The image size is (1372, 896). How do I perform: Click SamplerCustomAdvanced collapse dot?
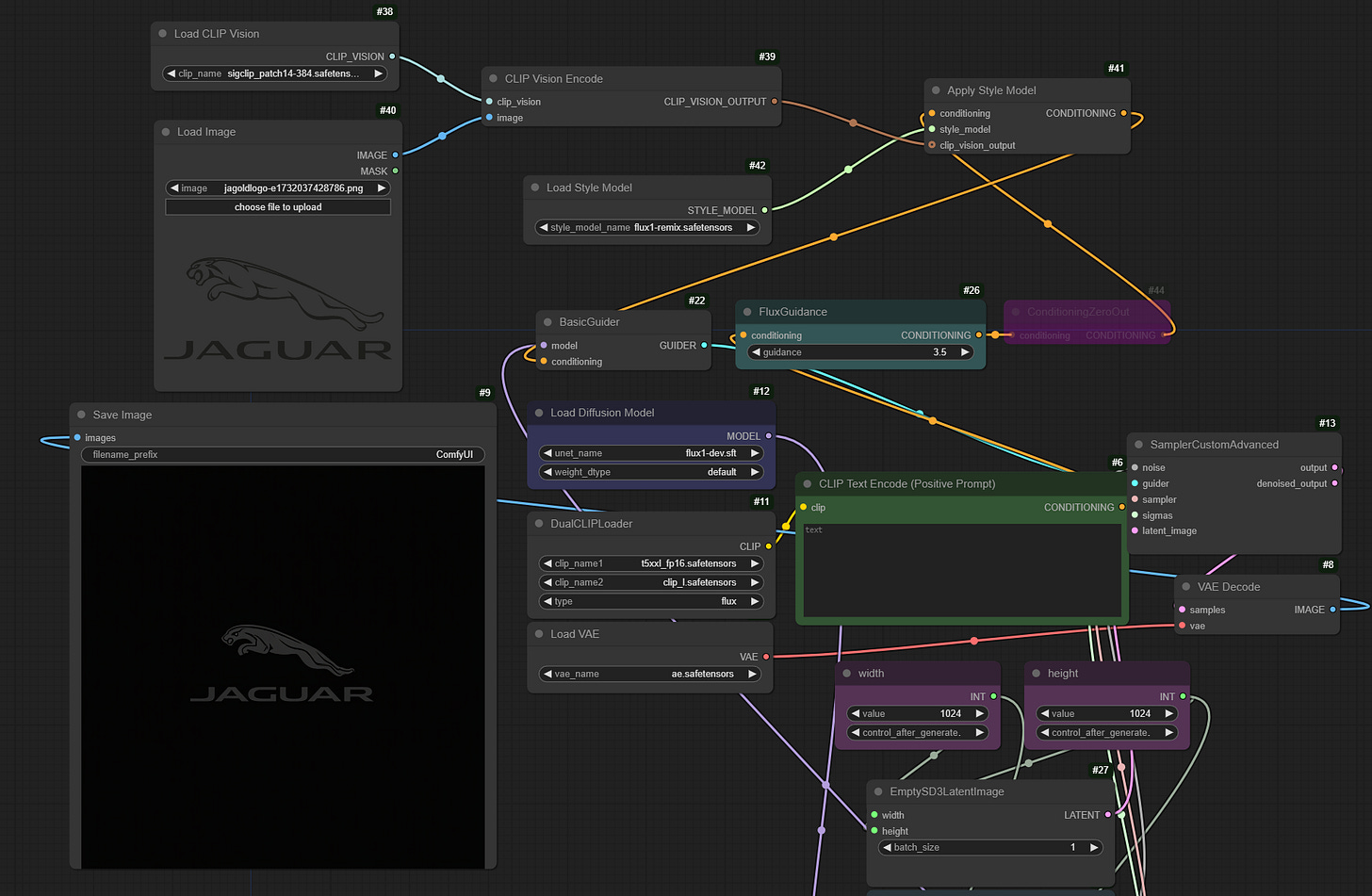(x=1139, y=445)
